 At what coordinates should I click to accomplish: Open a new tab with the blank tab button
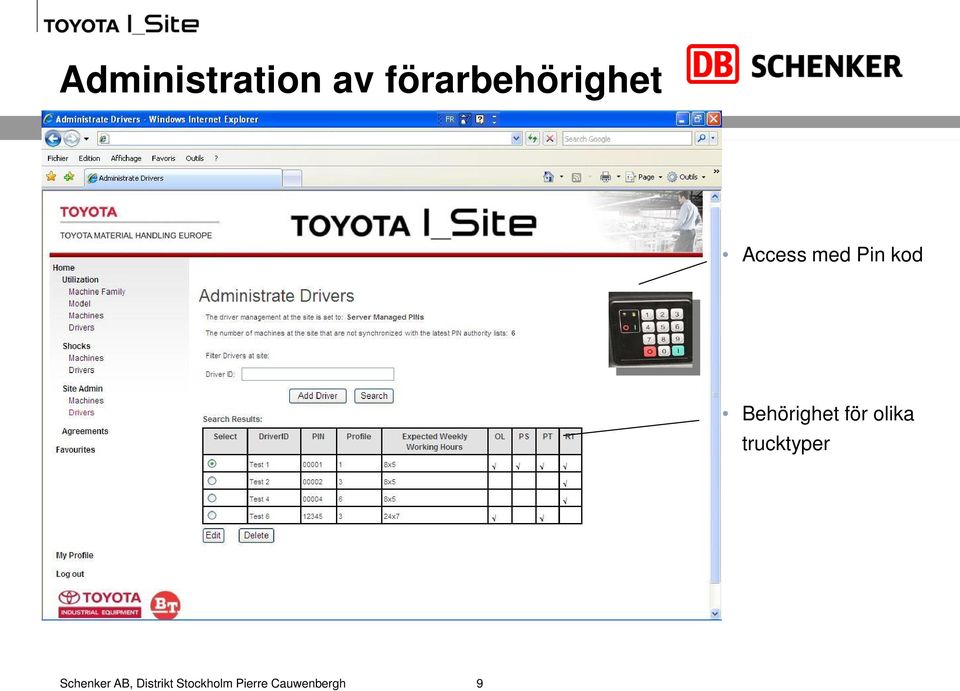click(292, 178)
